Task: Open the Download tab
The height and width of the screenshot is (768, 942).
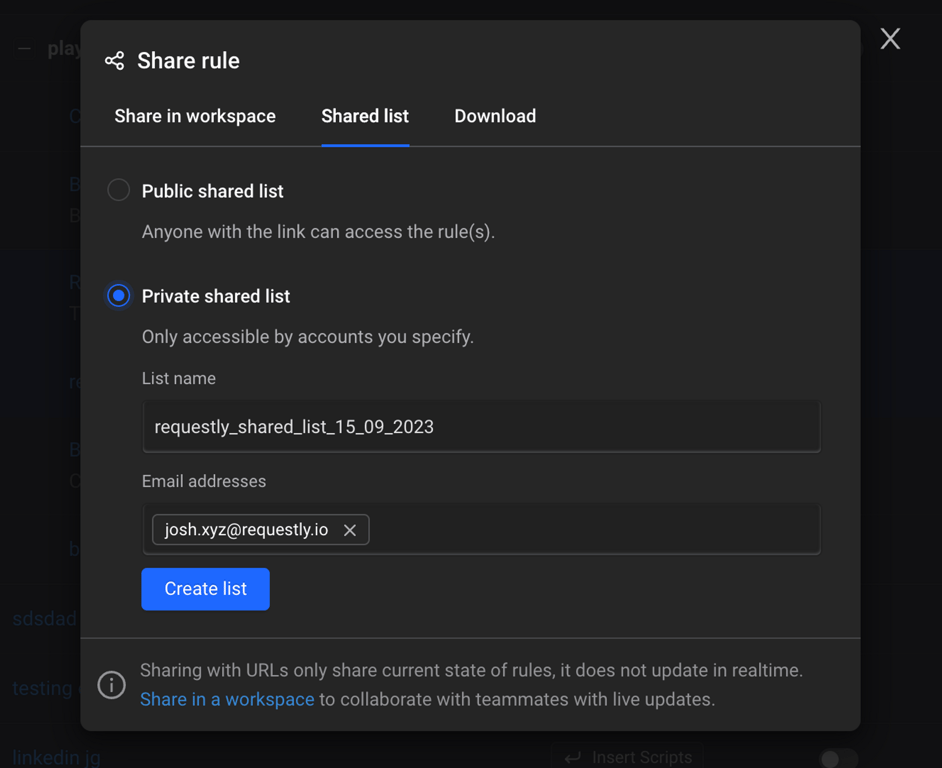Action: pyautogui.click(x=495, y=116)
